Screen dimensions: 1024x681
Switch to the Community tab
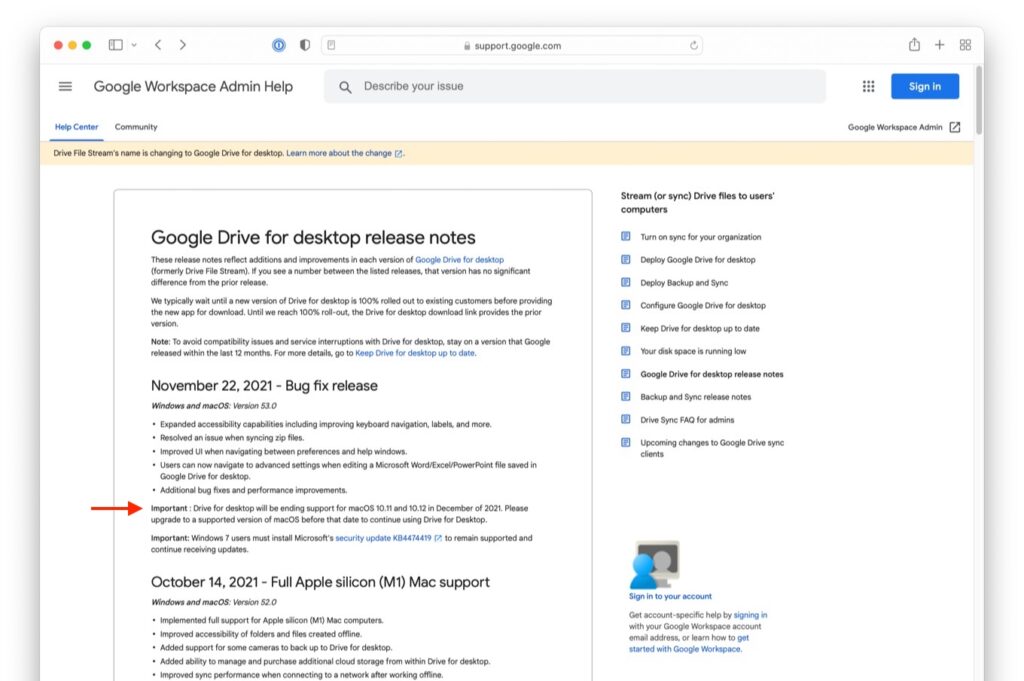pyautogui.click(x=136, y=127)
